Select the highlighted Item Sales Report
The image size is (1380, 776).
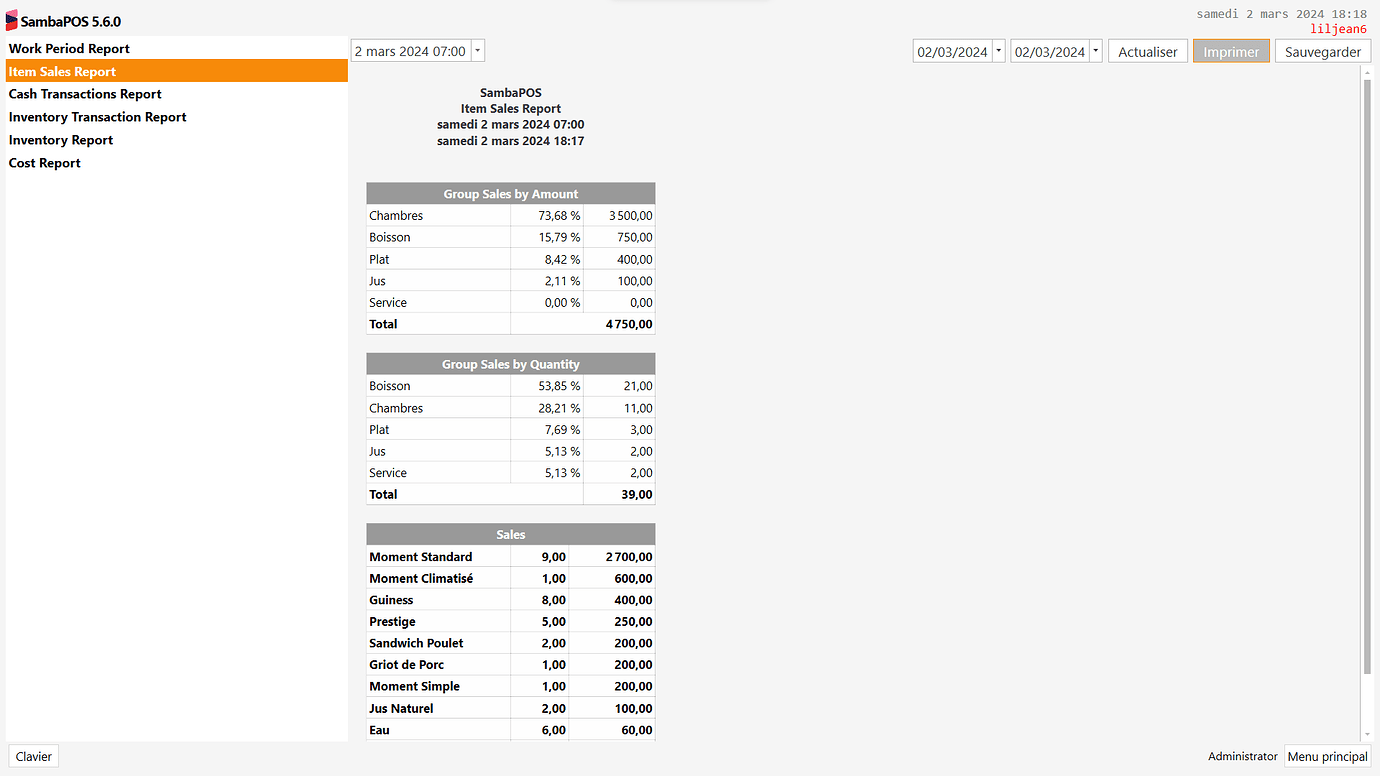pyautogui.click(x=64, y=71)
